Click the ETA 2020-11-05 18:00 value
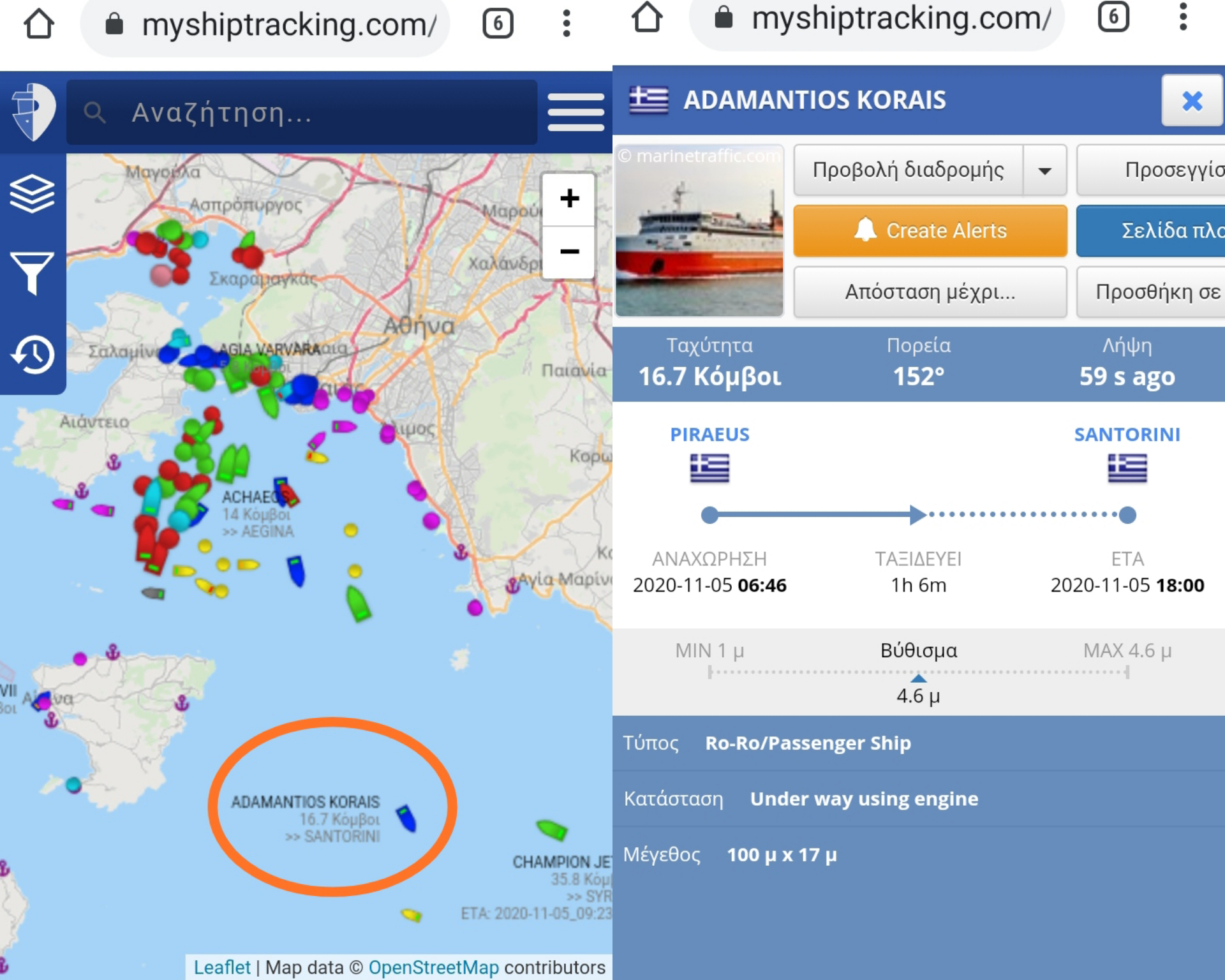 (1127, 585)
